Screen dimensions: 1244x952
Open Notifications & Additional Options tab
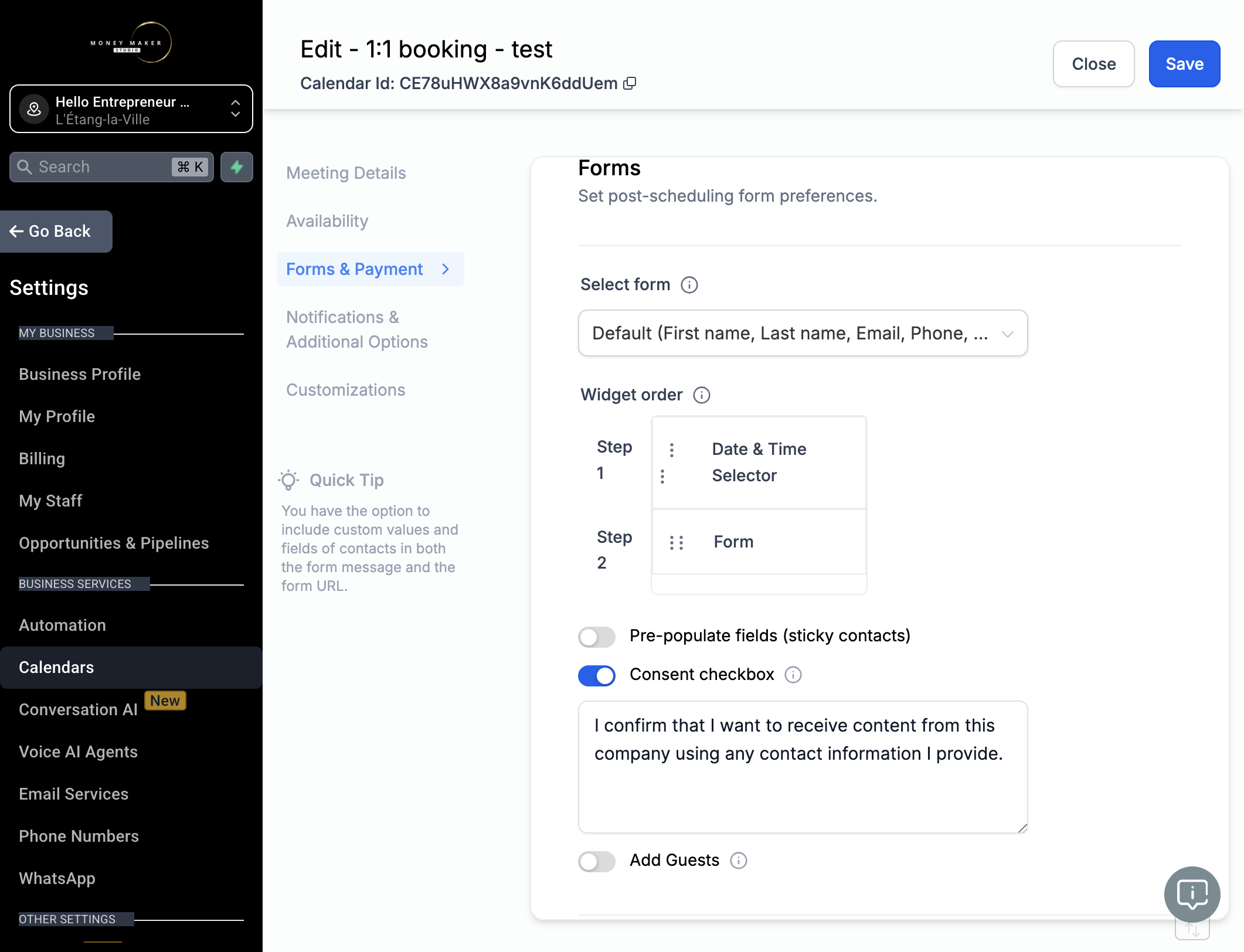[x=357, y=329]
